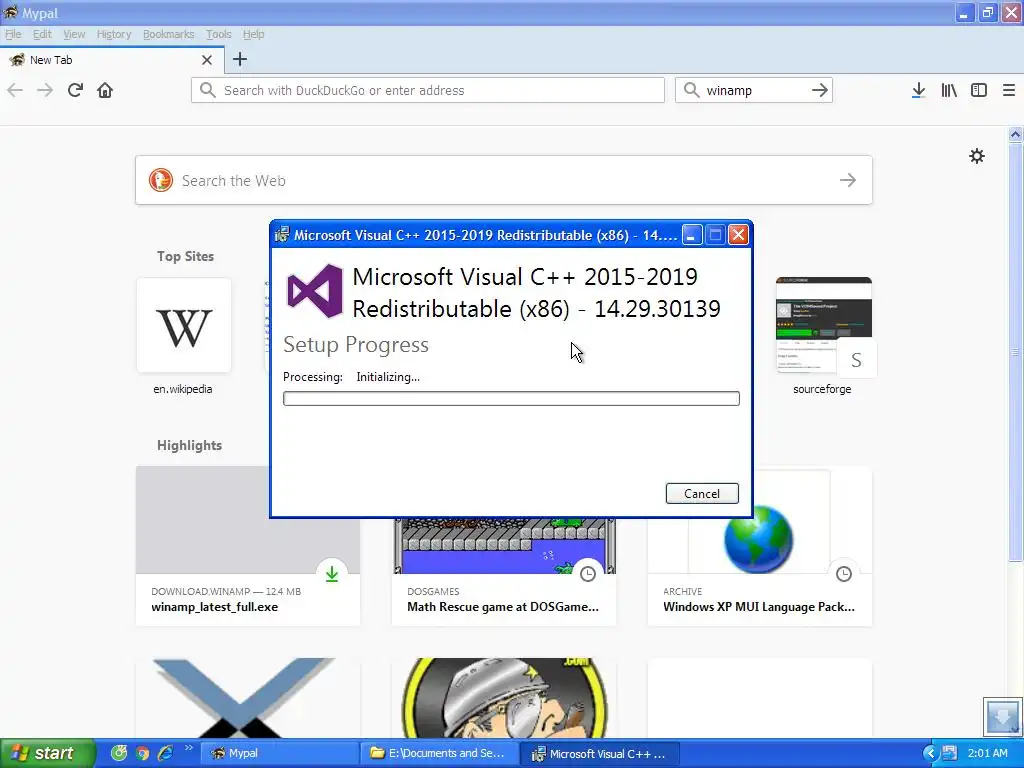Open the Windows start menu
The image size is (1024, 768).
46,753
